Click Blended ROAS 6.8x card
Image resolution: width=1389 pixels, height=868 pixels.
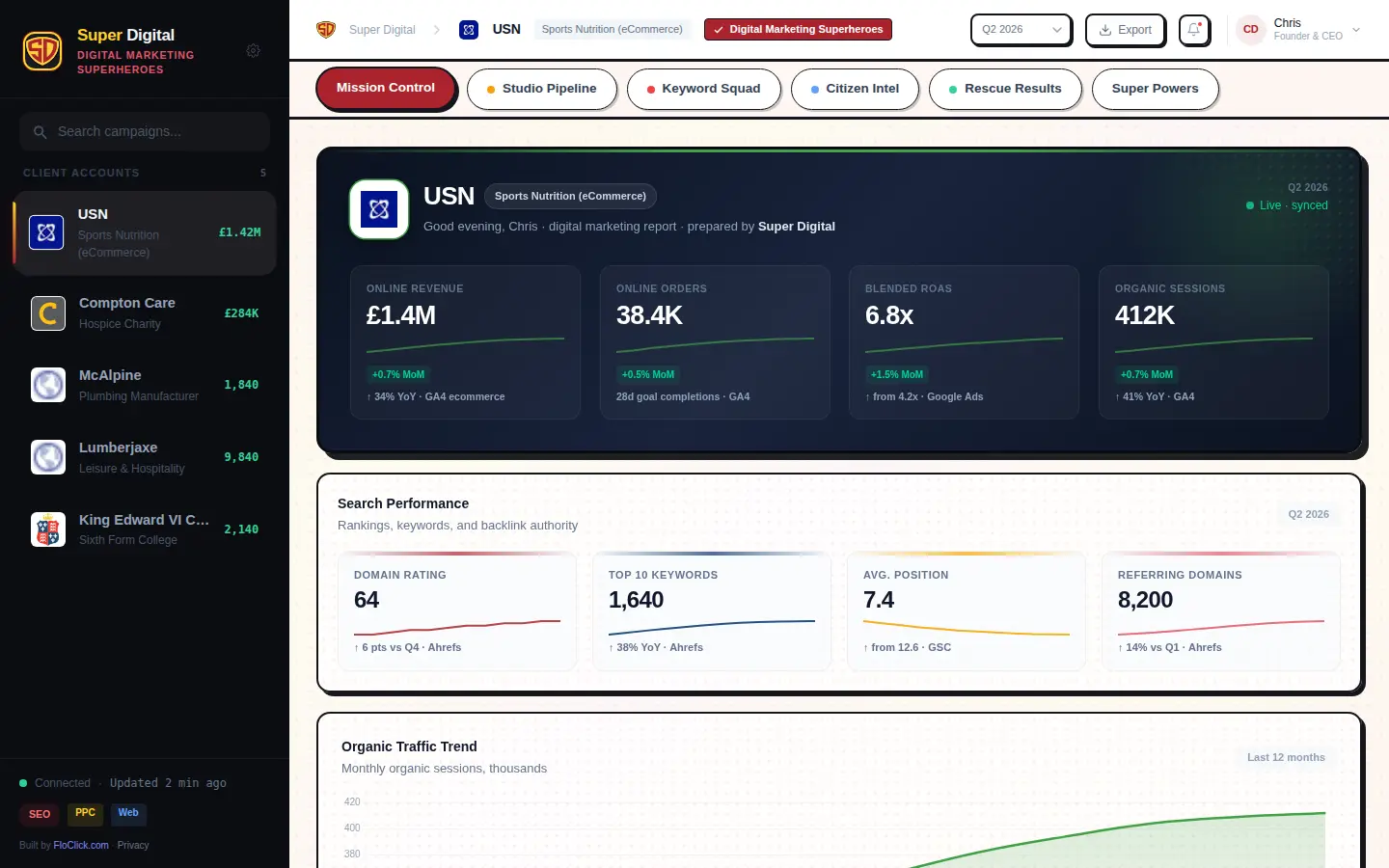[x=964, y=342]
